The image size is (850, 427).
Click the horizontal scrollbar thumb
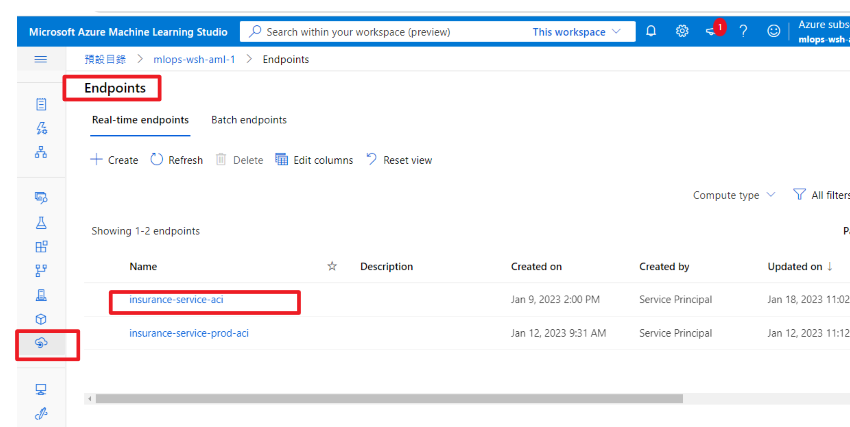(x=389, y=399)
